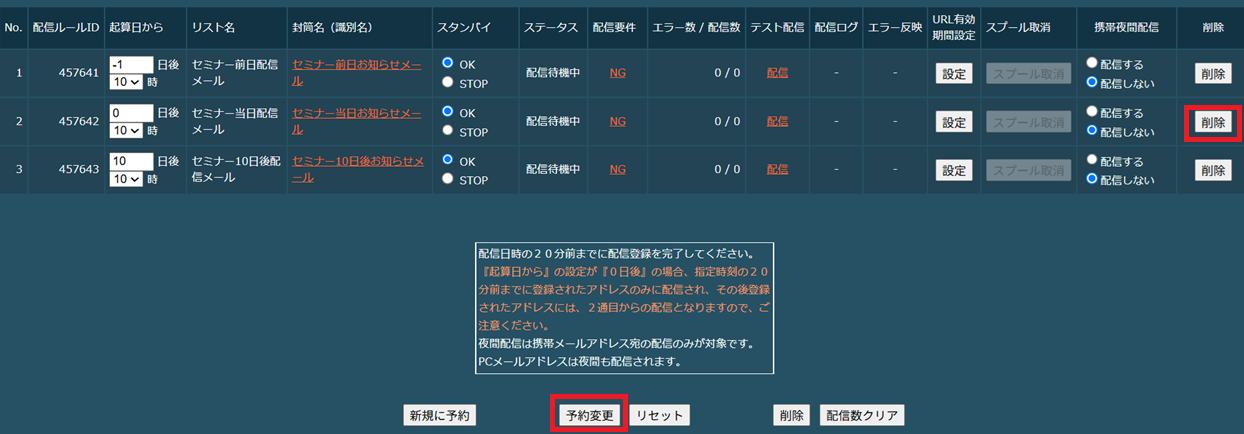This screenshot has width=1244, height=434.
Task: Select OK standby for rule 457643
Action: pyautogui.click(x=447, y=160)
